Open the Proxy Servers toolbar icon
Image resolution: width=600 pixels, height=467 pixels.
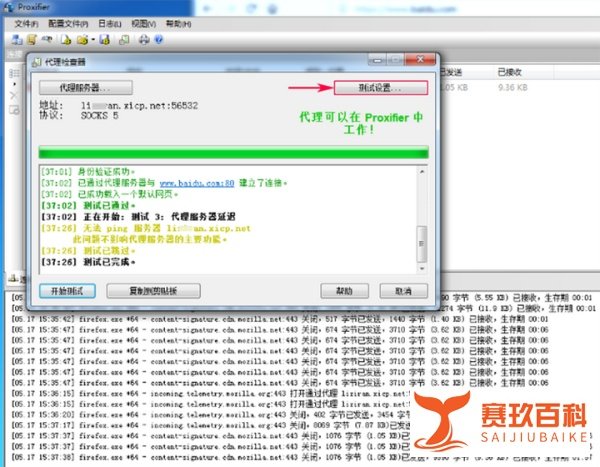(16, 39)
